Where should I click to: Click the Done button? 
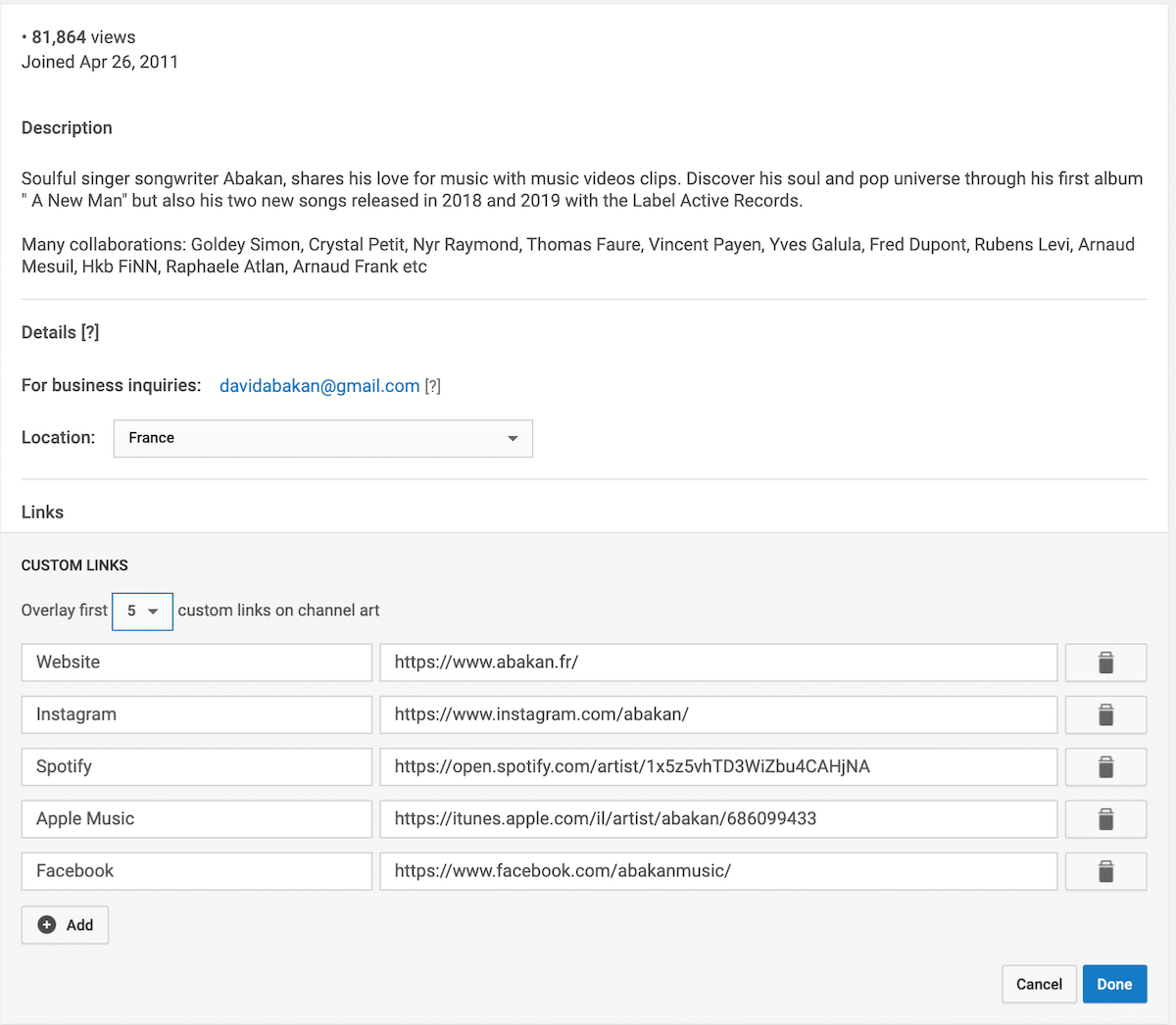pyautogui.click(x=1114, y=984)
